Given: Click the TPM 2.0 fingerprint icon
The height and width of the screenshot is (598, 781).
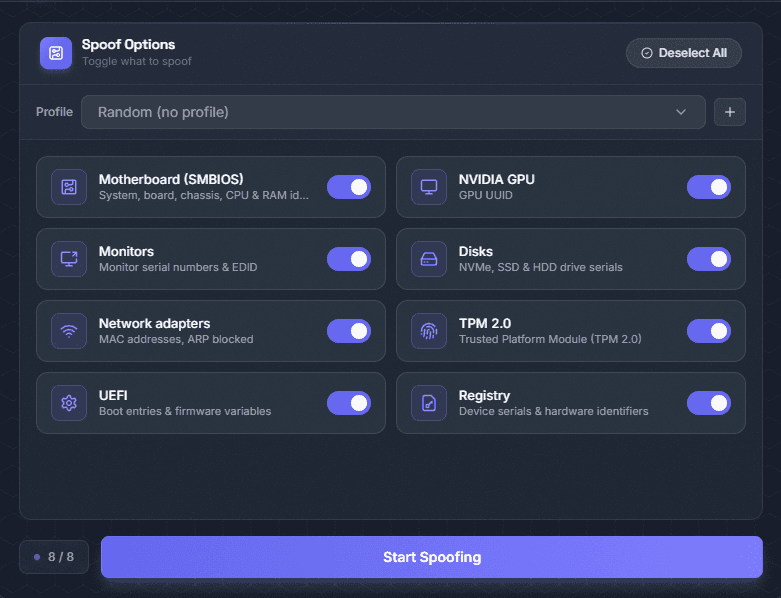Looking at the screenshot, I should (x=429, y=331).
